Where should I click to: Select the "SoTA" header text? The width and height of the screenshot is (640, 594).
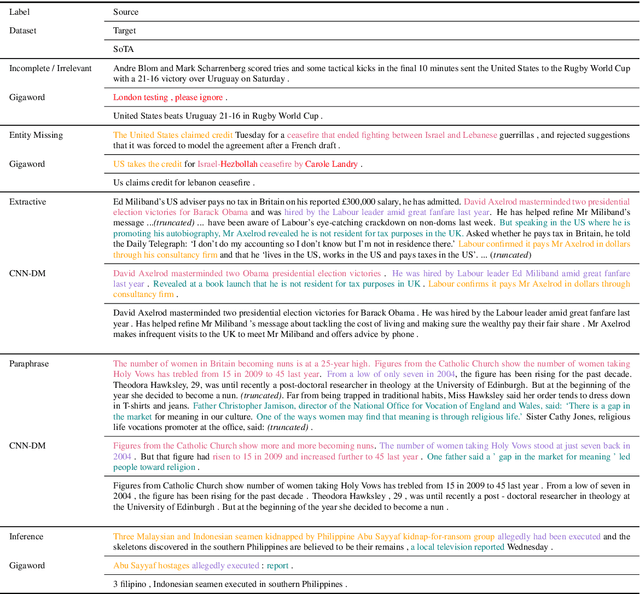pos(124,48)
